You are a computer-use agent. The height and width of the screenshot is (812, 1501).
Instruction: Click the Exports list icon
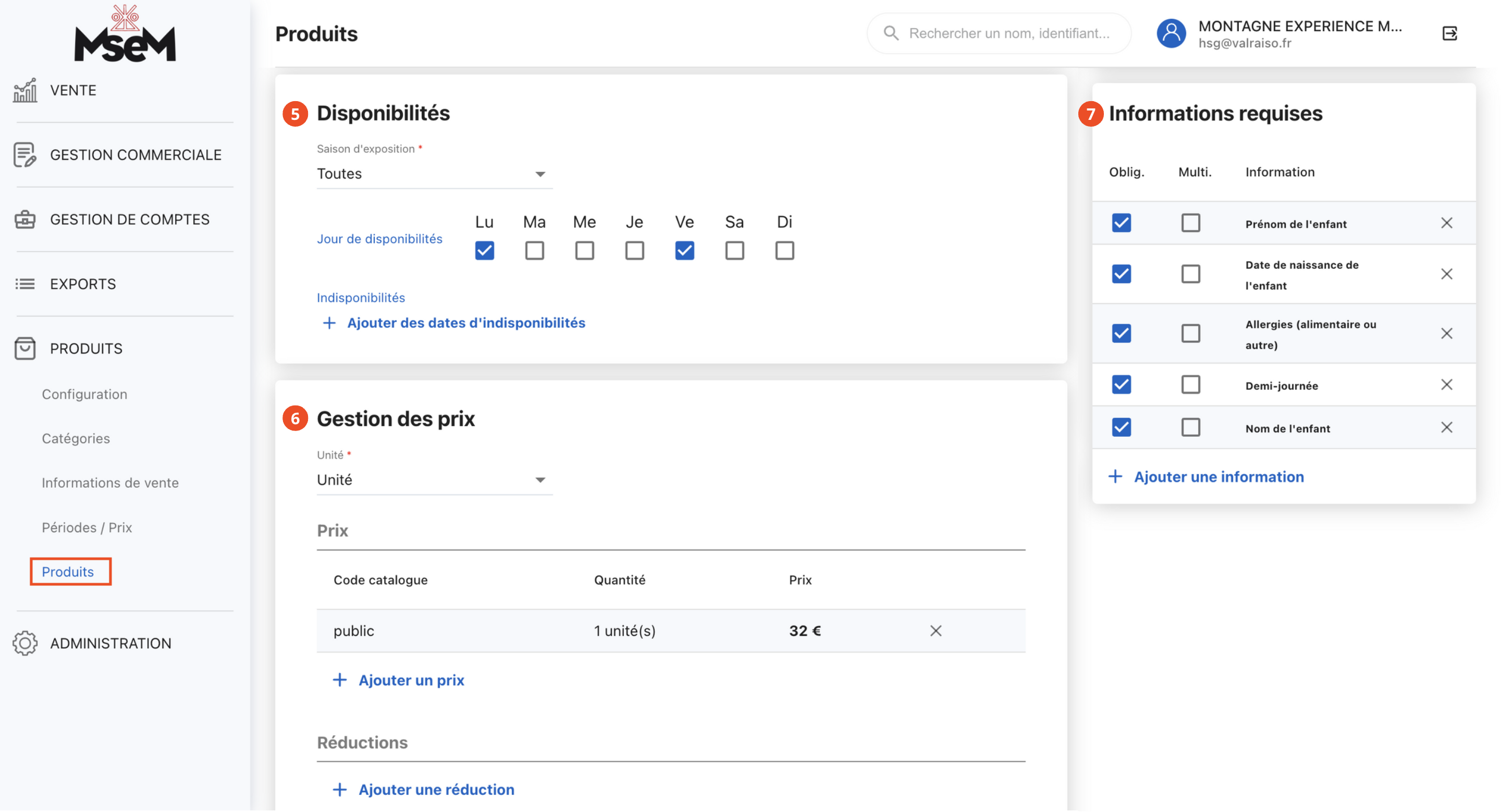[25, 284]
